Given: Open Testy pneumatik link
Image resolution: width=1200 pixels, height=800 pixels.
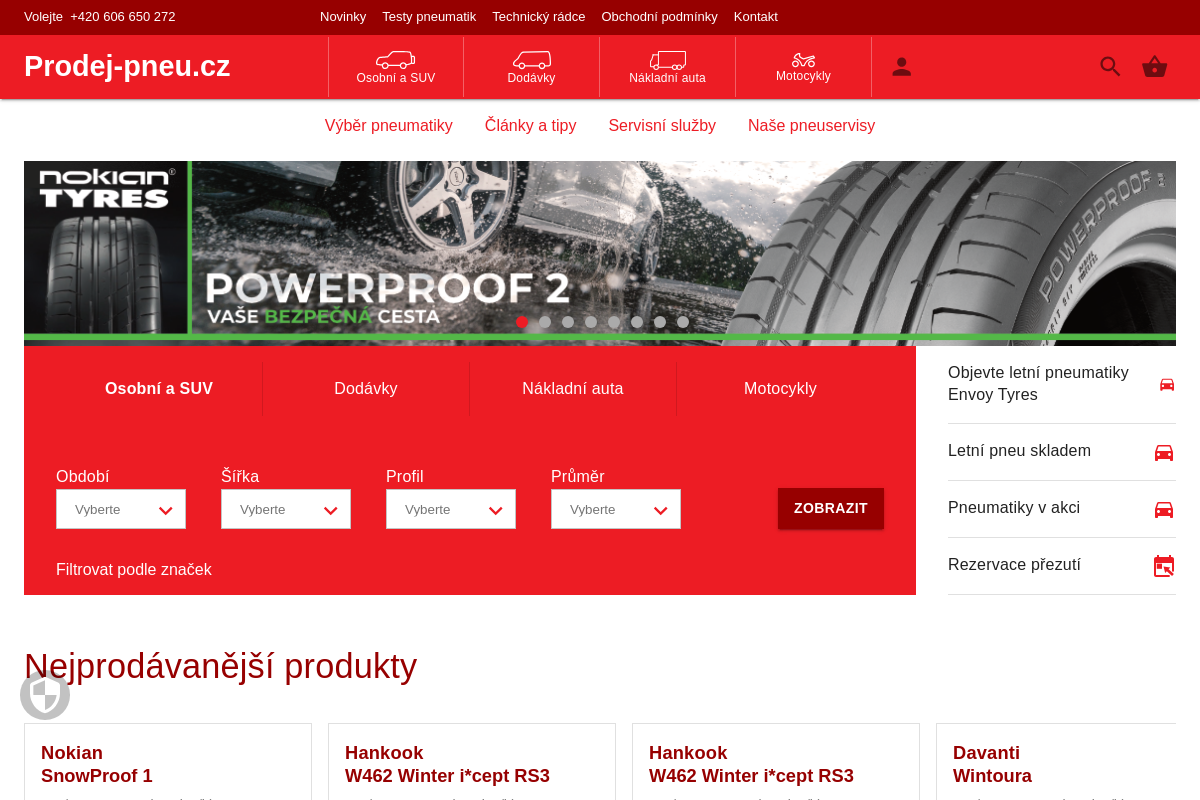Looking at the screenshot, I should [429, 16].
